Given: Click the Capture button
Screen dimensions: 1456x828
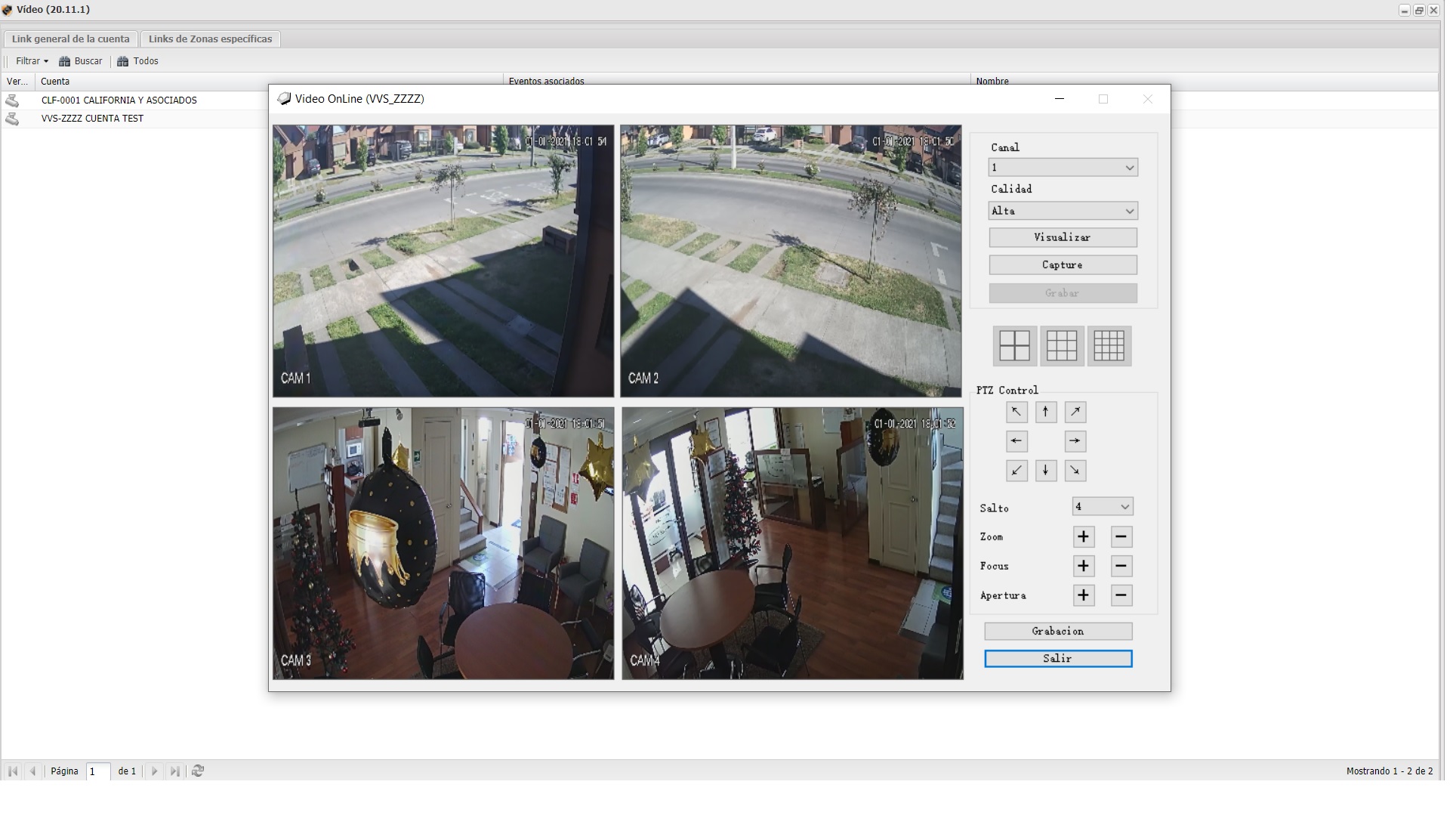Looking at the screenshot, I should pyautogui.click(x=1063, y=265).
